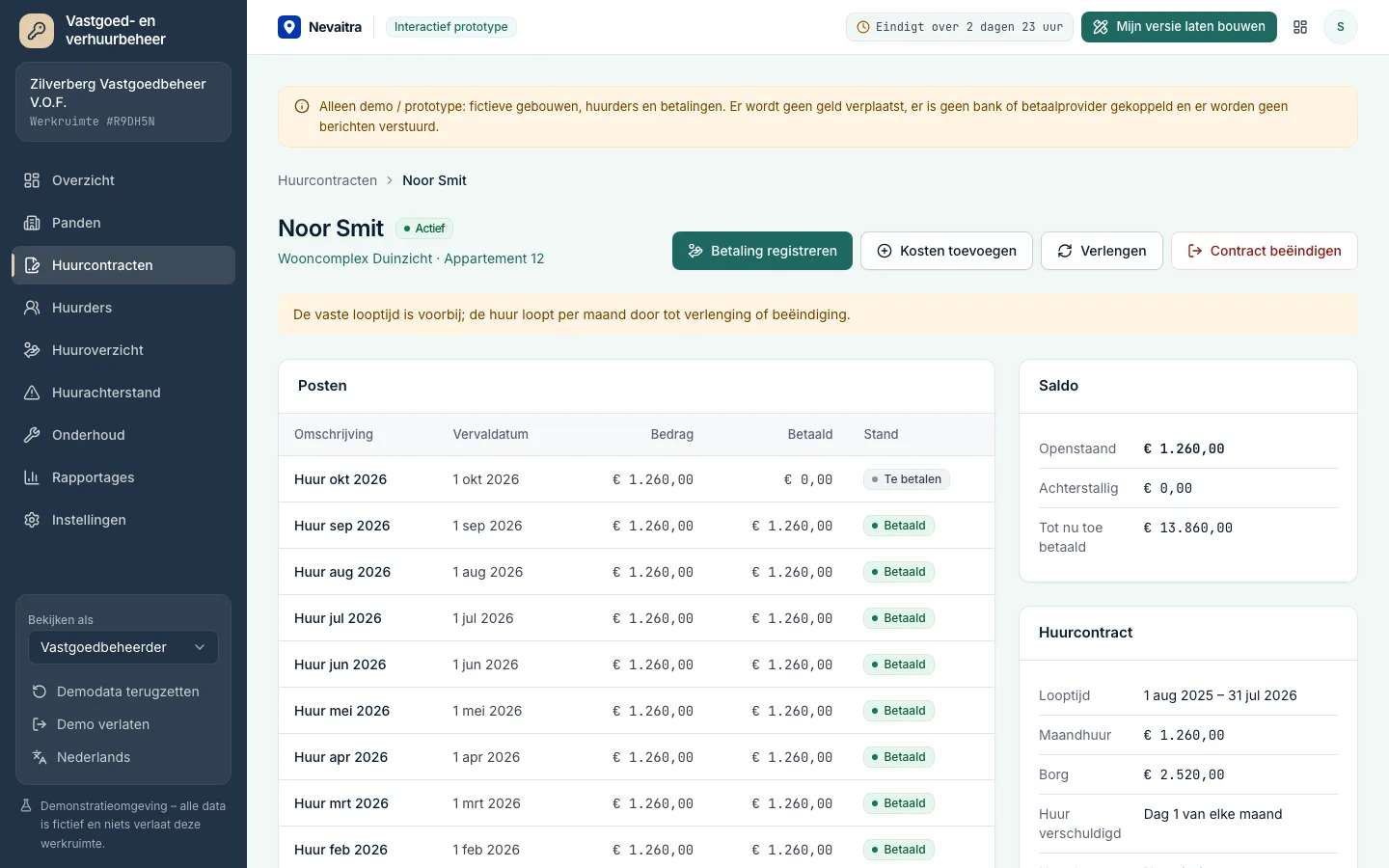
Task: Open the apps grid icon in header
Action: 1300,27
